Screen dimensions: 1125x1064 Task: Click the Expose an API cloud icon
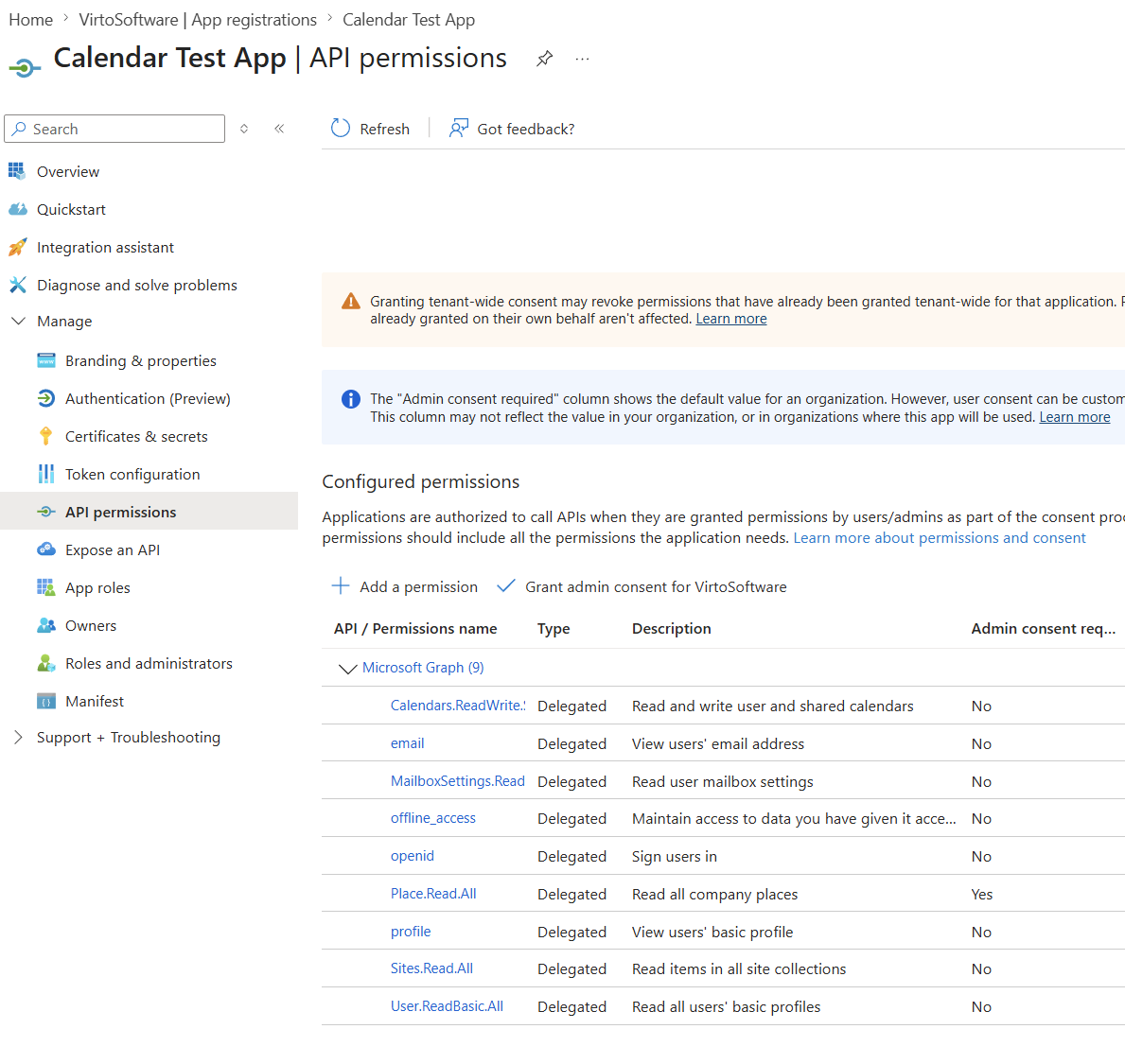click(x=46, y=549)
